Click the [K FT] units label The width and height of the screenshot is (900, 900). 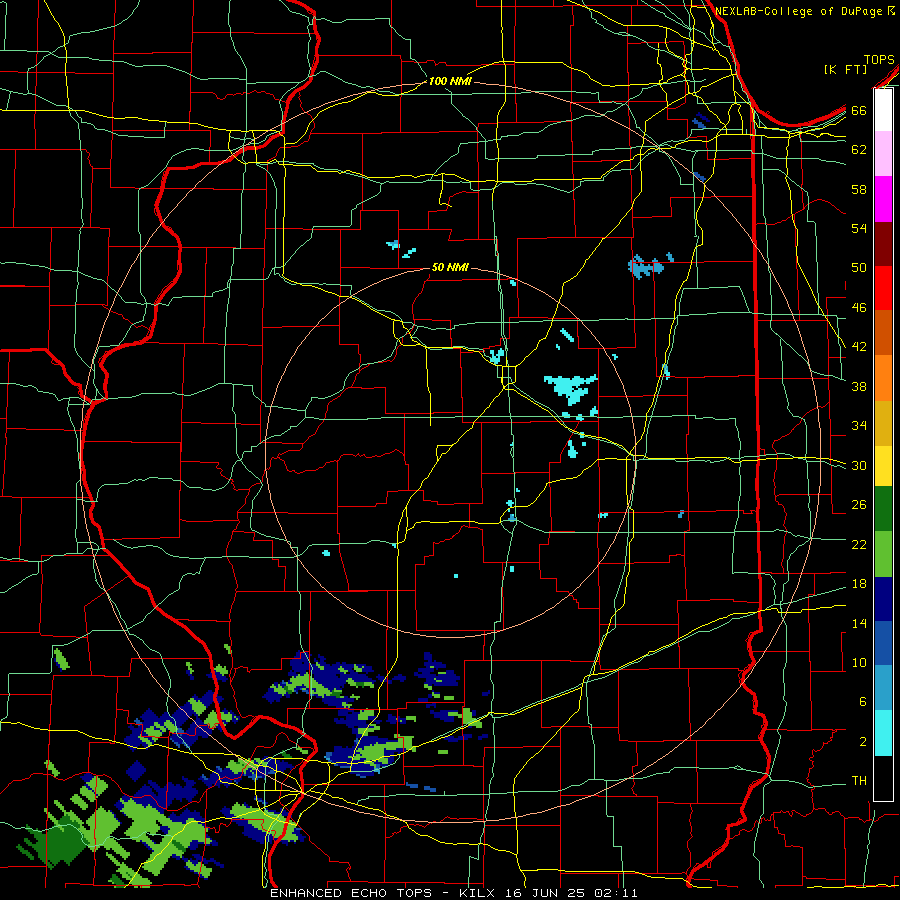845,69
